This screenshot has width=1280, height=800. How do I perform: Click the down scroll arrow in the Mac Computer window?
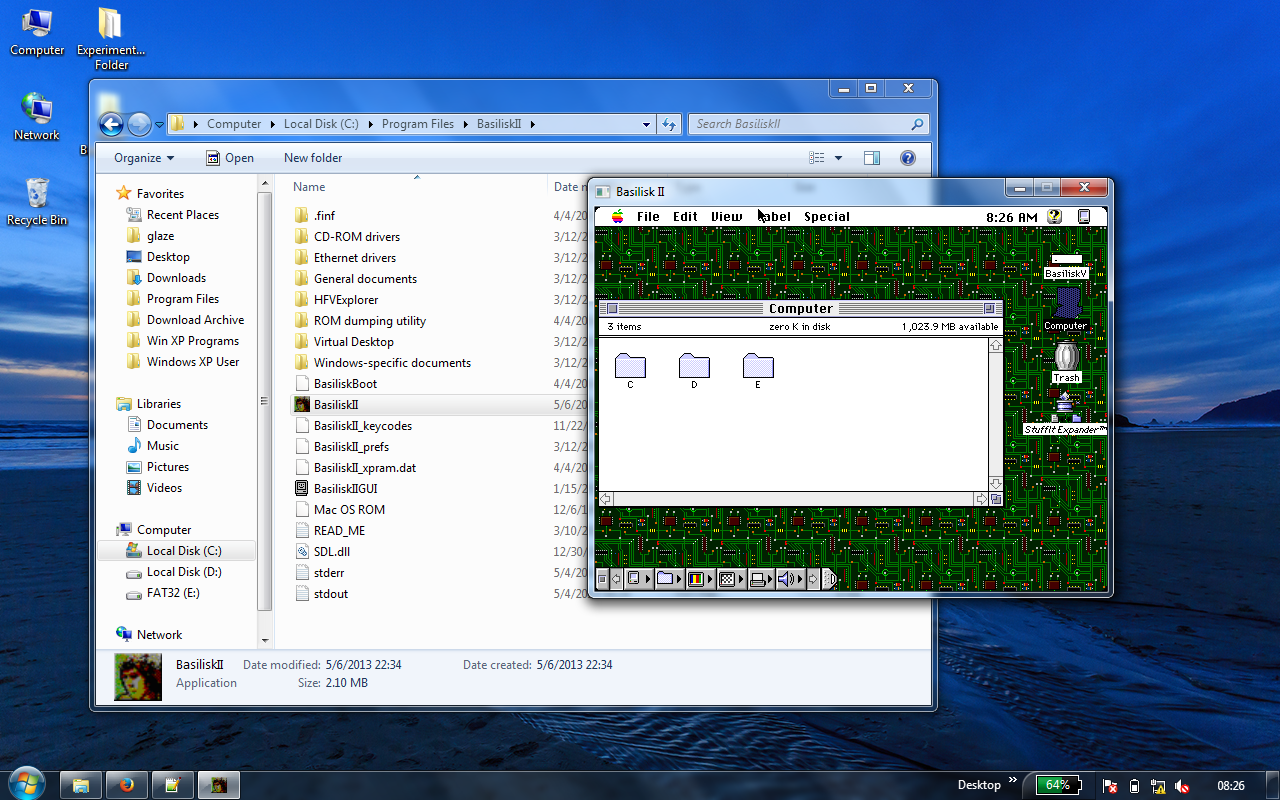[995, 484]
